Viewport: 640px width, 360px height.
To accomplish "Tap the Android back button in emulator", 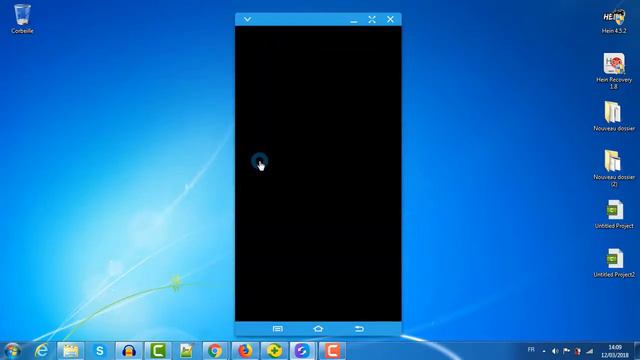I will 359,329.
